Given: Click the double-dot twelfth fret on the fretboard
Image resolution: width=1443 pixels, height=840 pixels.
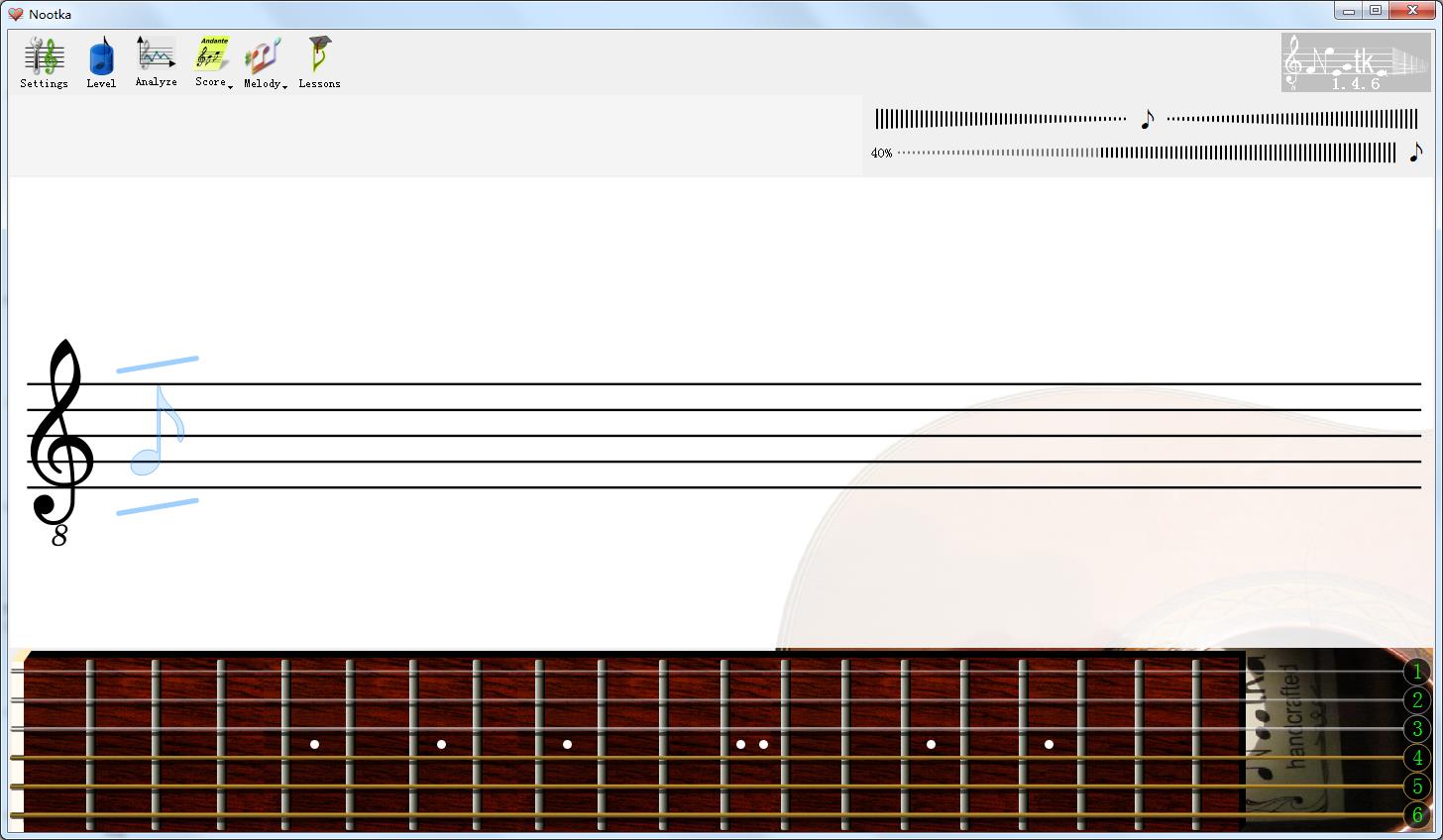Looking at the screenshot, I should pos(752,744).
